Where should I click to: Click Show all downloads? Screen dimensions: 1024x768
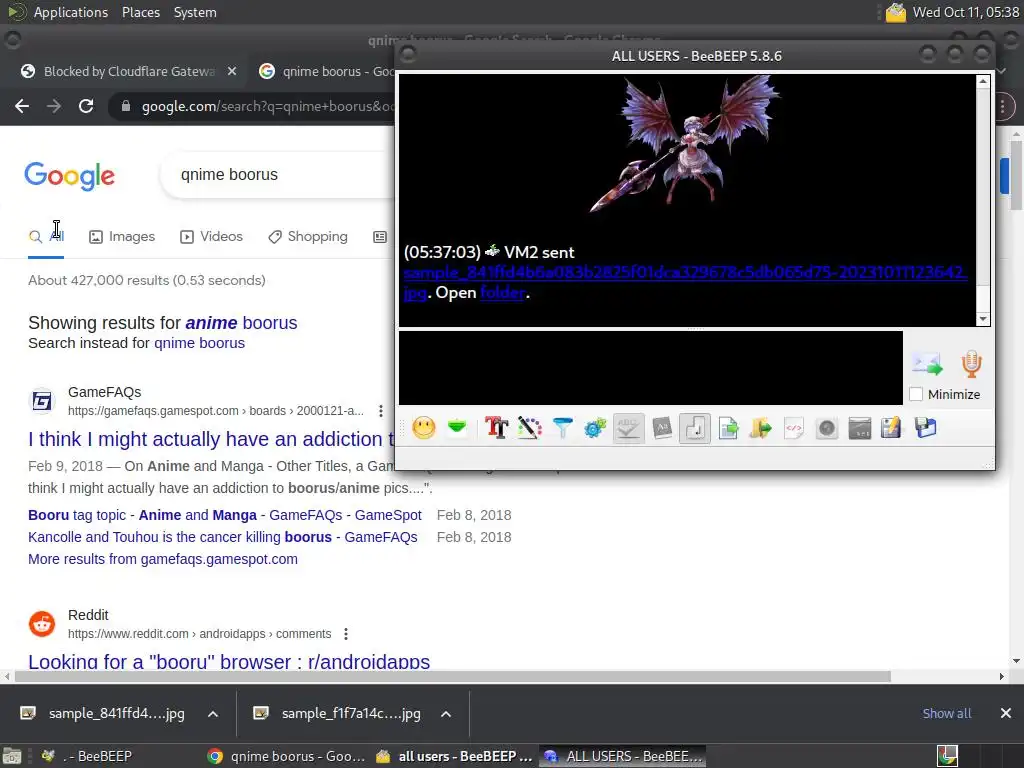point(946,713)
